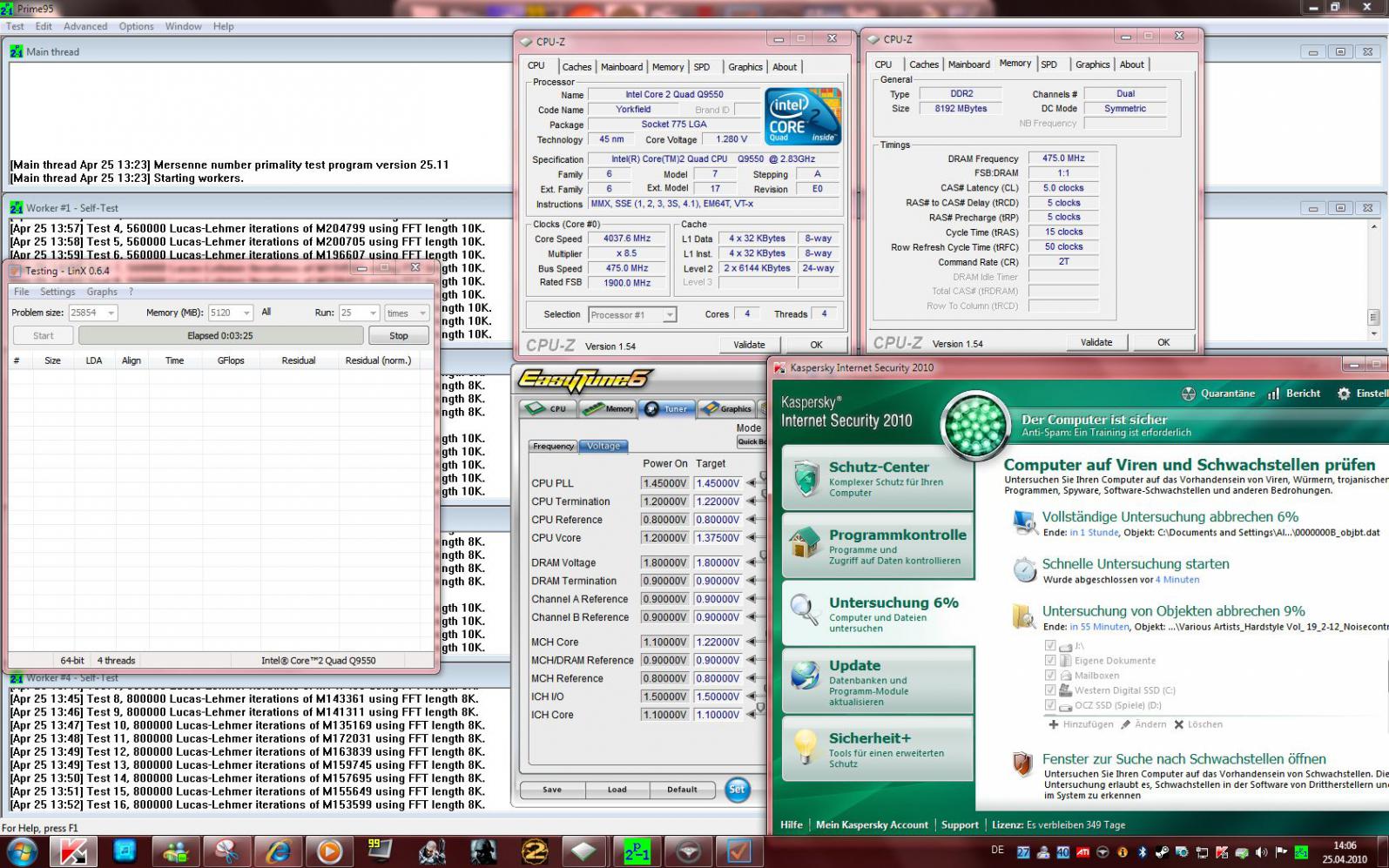
Task: Open the Graphs menu in LinX
Action: (102, 292)
